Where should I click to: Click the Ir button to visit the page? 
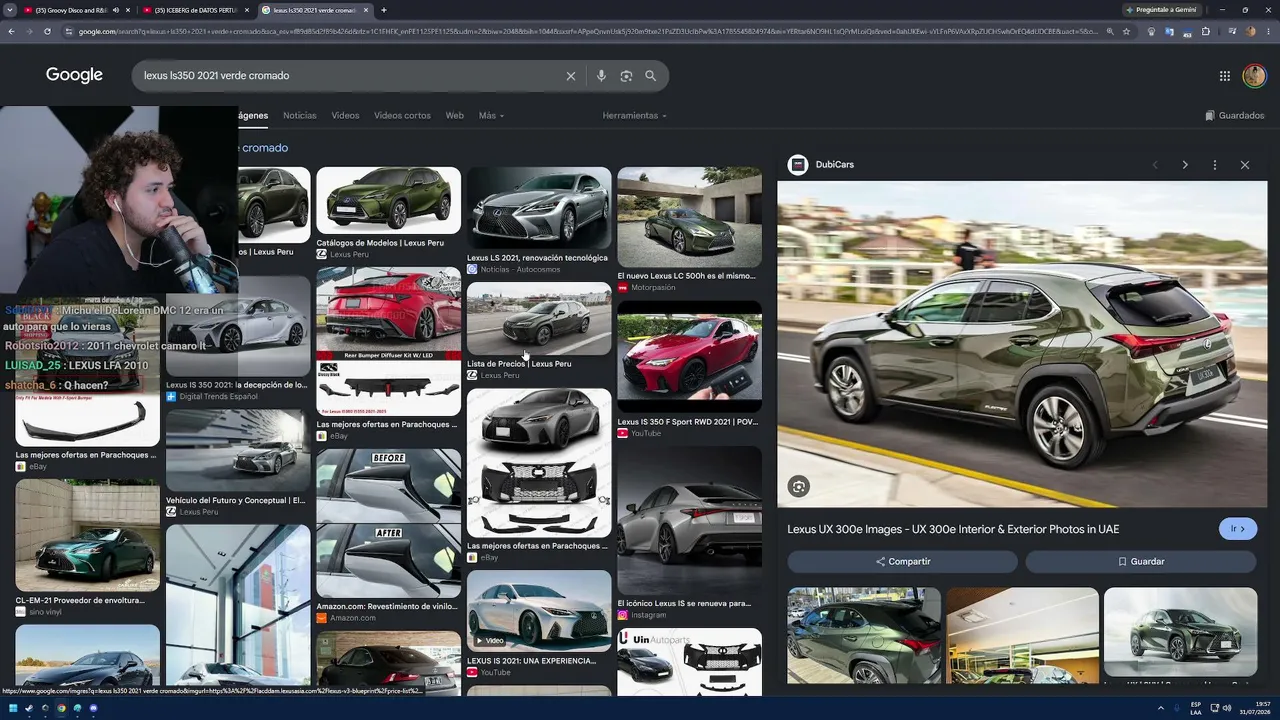[1238, 529]
